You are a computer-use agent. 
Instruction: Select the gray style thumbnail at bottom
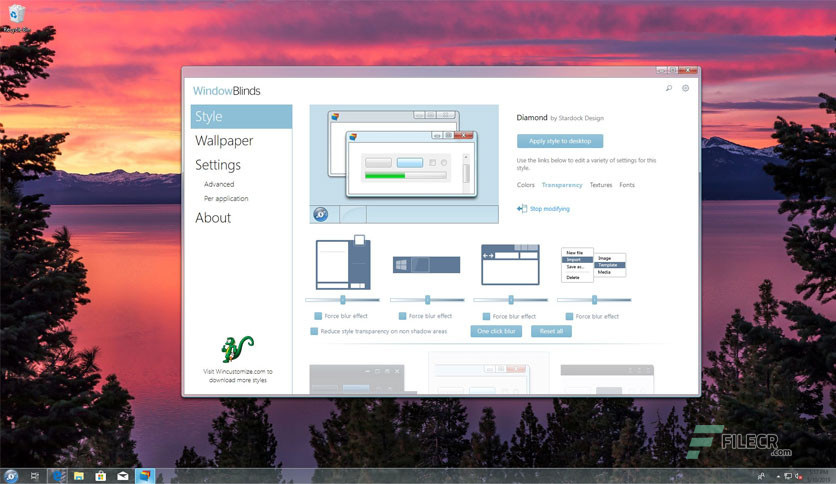(607, 379)
